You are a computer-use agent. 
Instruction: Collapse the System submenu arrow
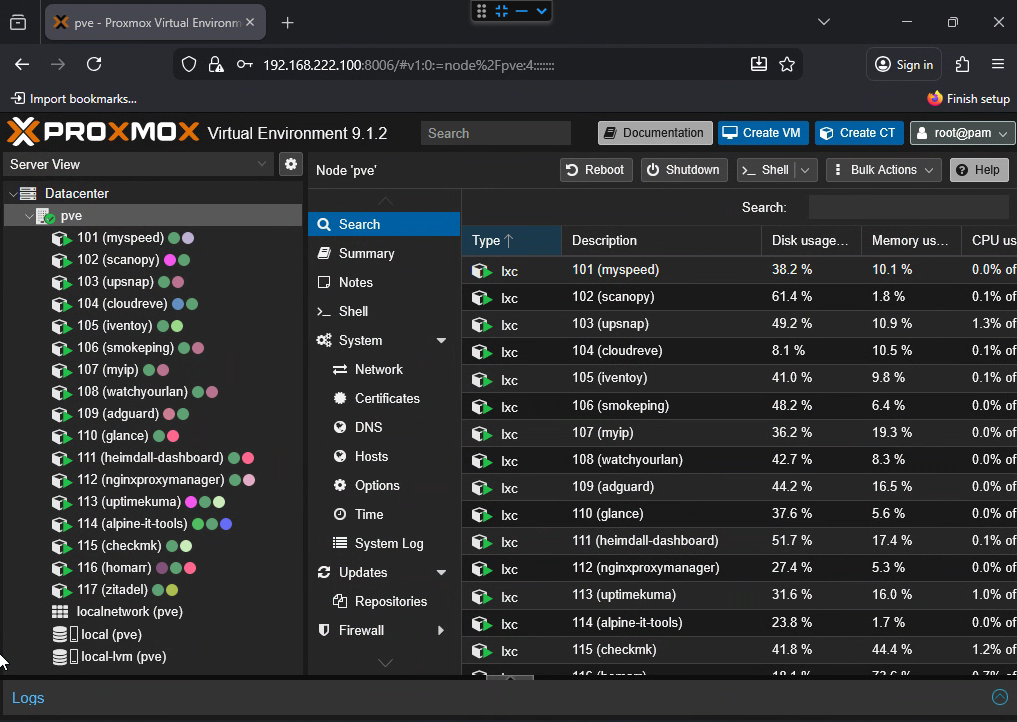click(x=441, y=341)
